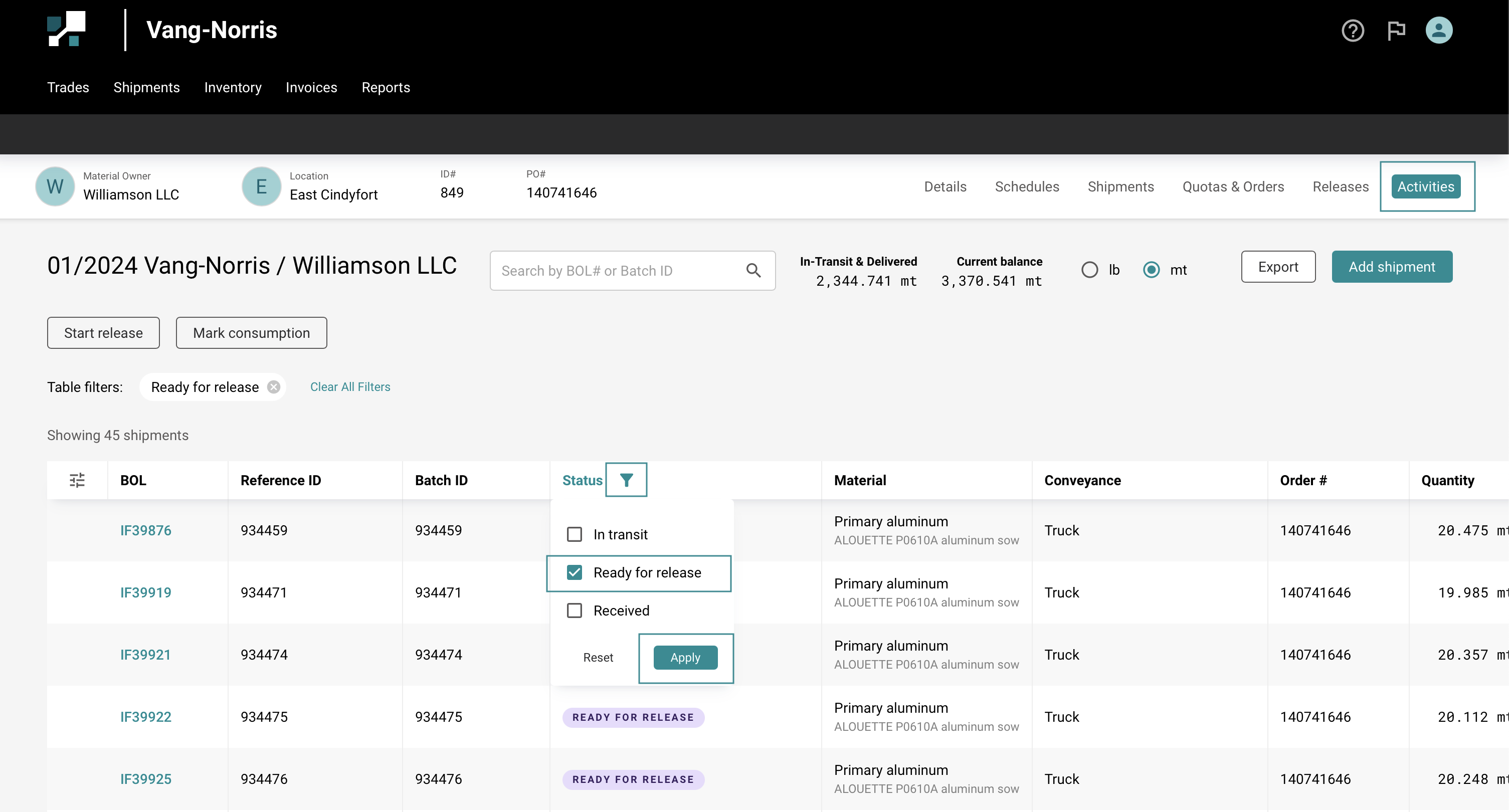Open table column settings sliders icon

77,480
